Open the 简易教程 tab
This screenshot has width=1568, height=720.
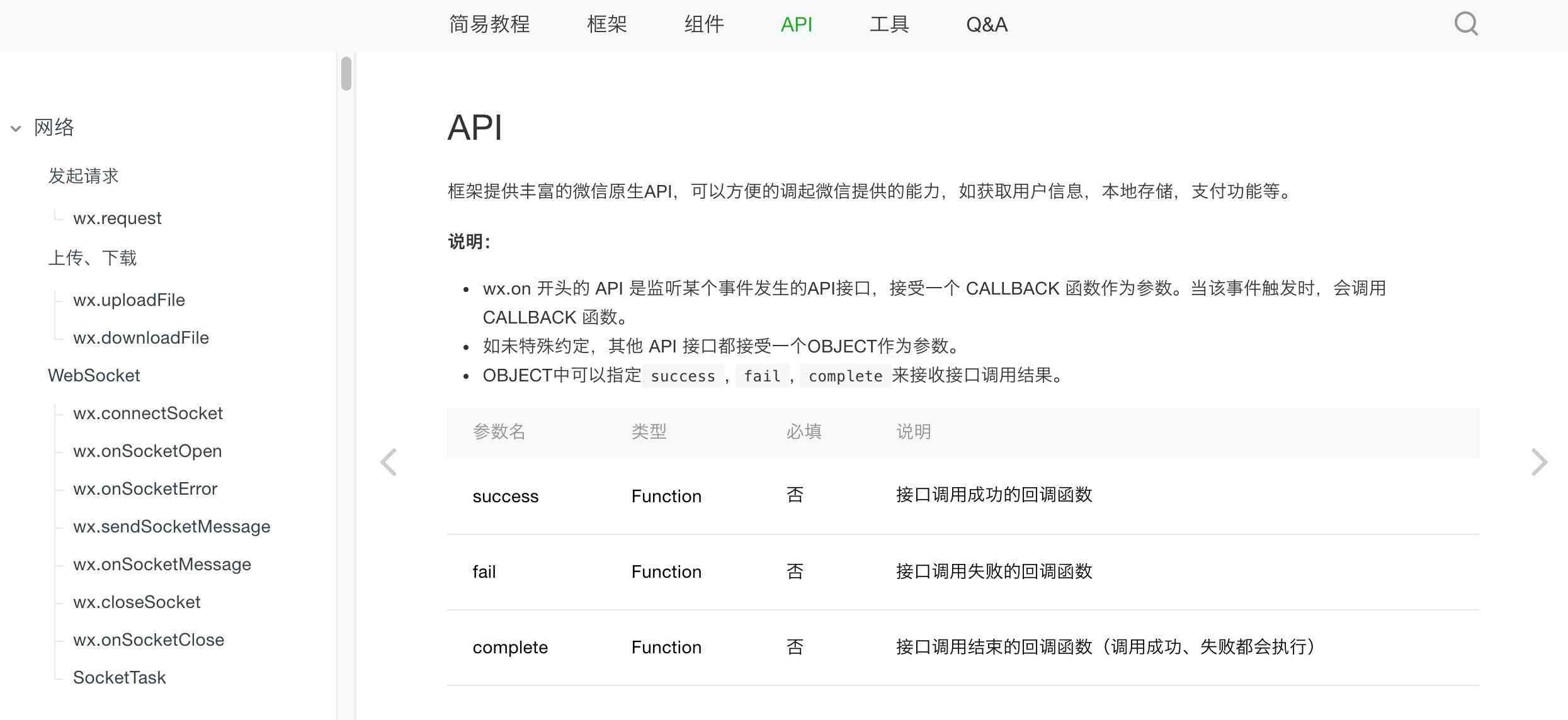pyautogui.click(x=489, y=24)
